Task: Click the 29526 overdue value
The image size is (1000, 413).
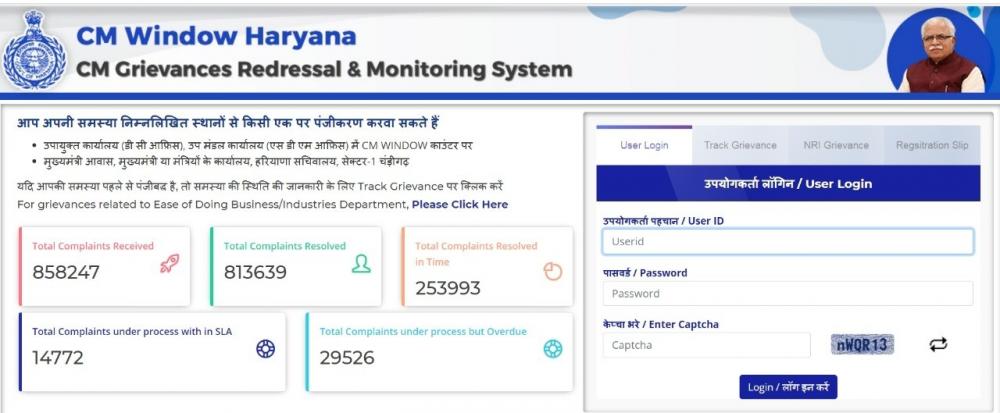Action: tap(347, 358)
